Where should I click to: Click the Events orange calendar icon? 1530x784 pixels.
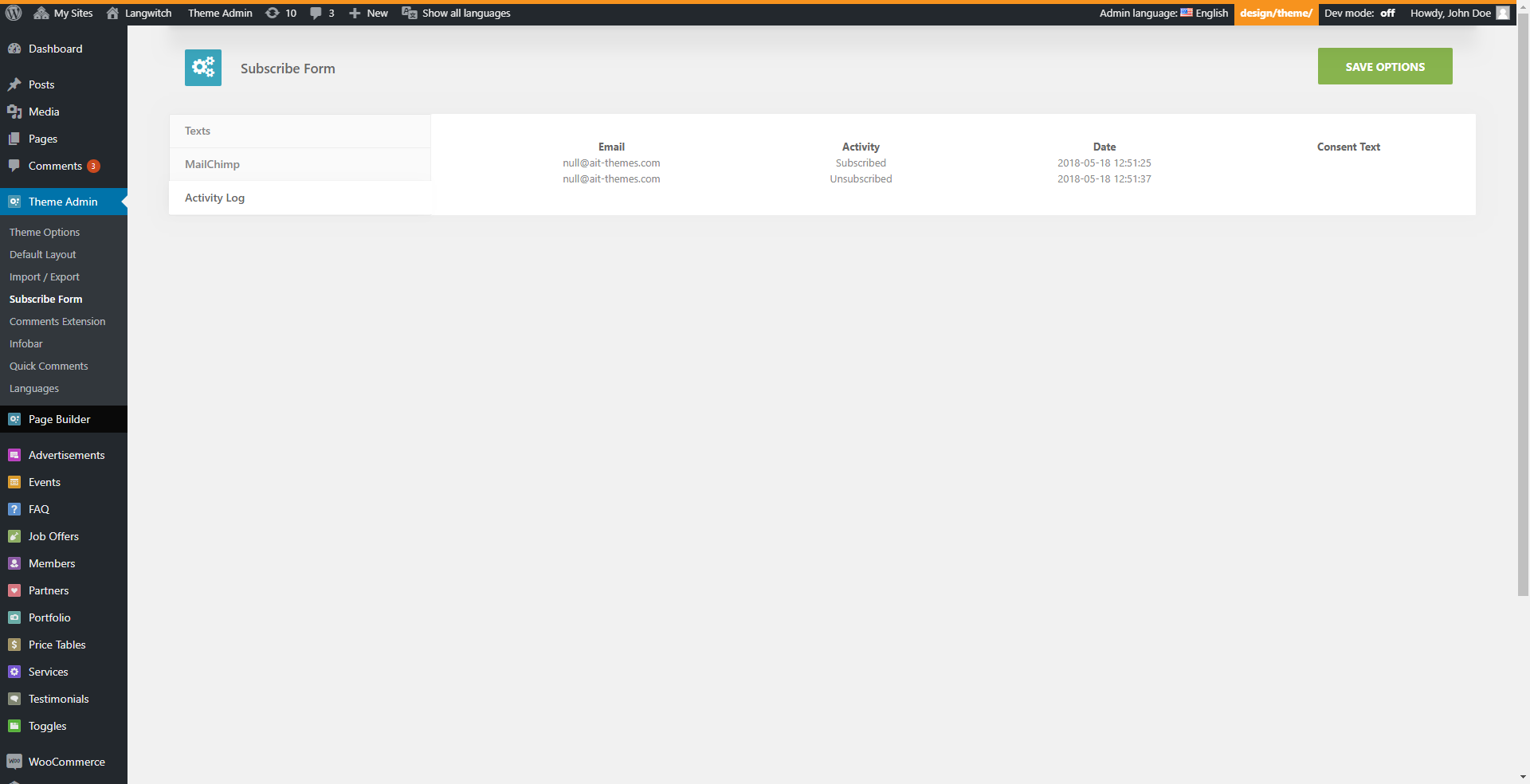[x=14, y=482]
